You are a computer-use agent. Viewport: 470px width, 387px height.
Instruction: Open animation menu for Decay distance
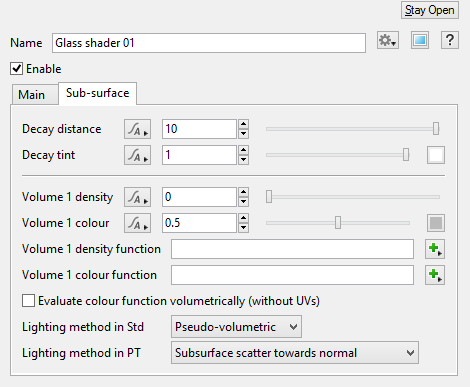(x=137, y=129)
